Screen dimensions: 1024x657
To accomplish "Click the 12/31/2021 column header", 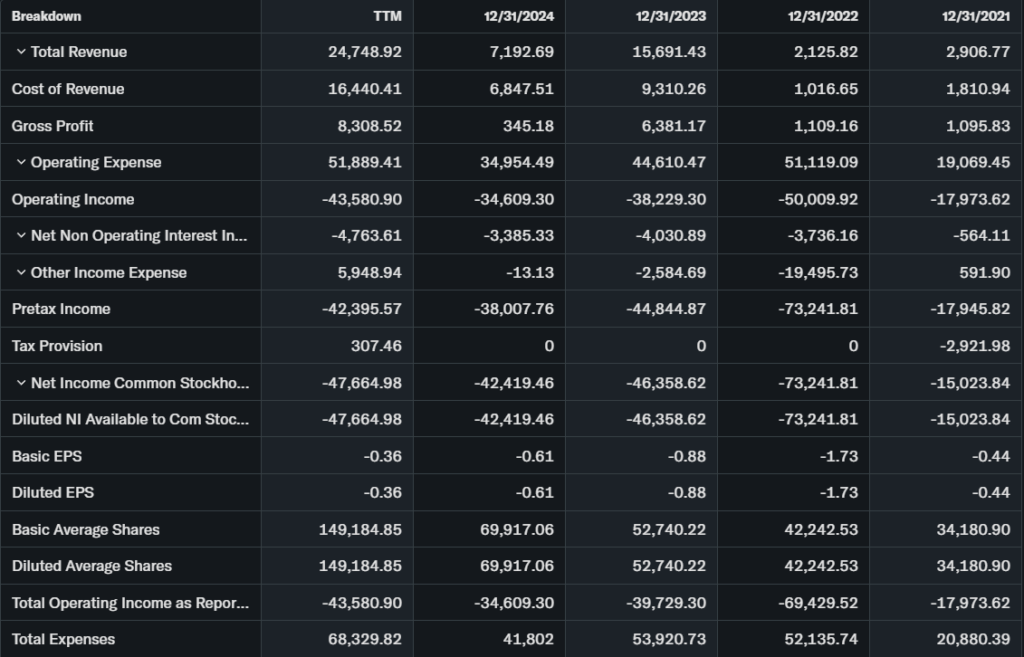I will point(973,16).
